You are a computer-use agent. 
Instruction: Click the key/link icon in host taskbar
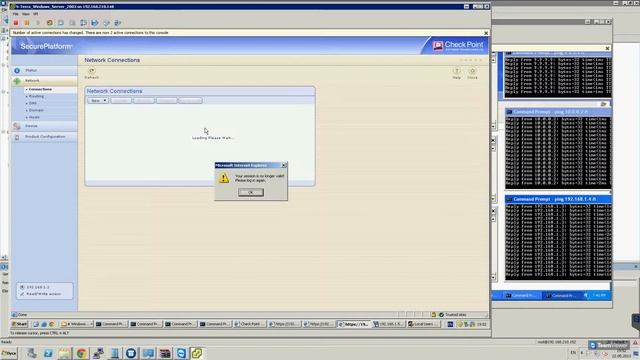pyautogui.click(x=197, y=353)
